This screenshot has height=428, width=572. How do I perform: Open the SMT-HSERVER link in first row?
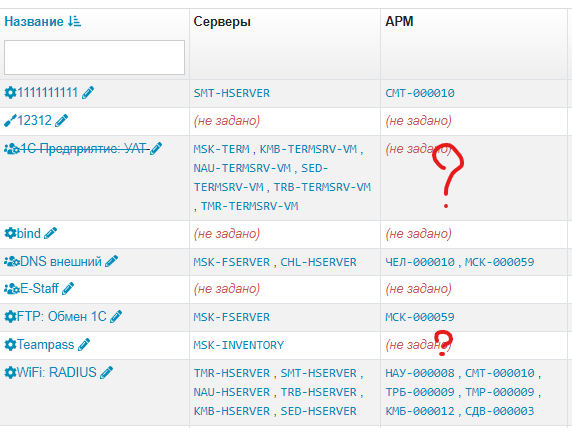point(232,93)
